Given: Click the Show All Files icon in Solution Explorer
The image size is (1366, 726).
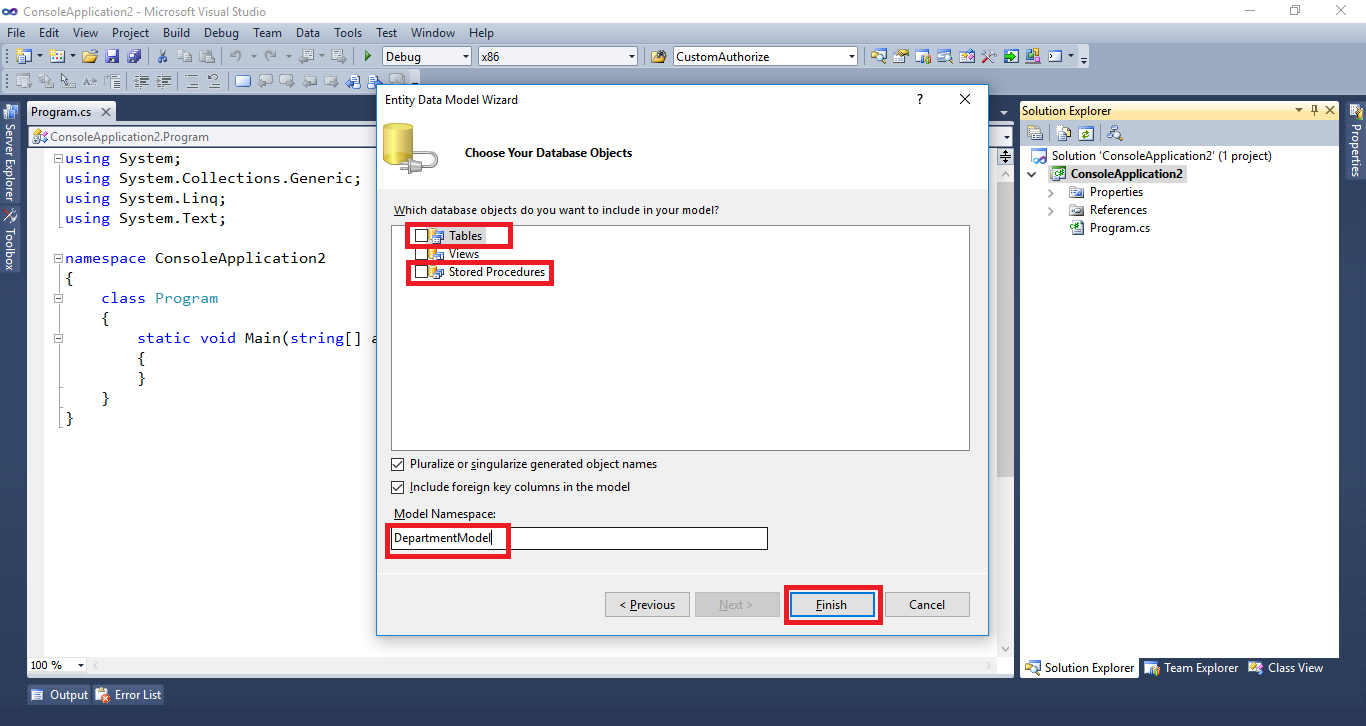Looking at the screenshot, I should (1063, 132).
